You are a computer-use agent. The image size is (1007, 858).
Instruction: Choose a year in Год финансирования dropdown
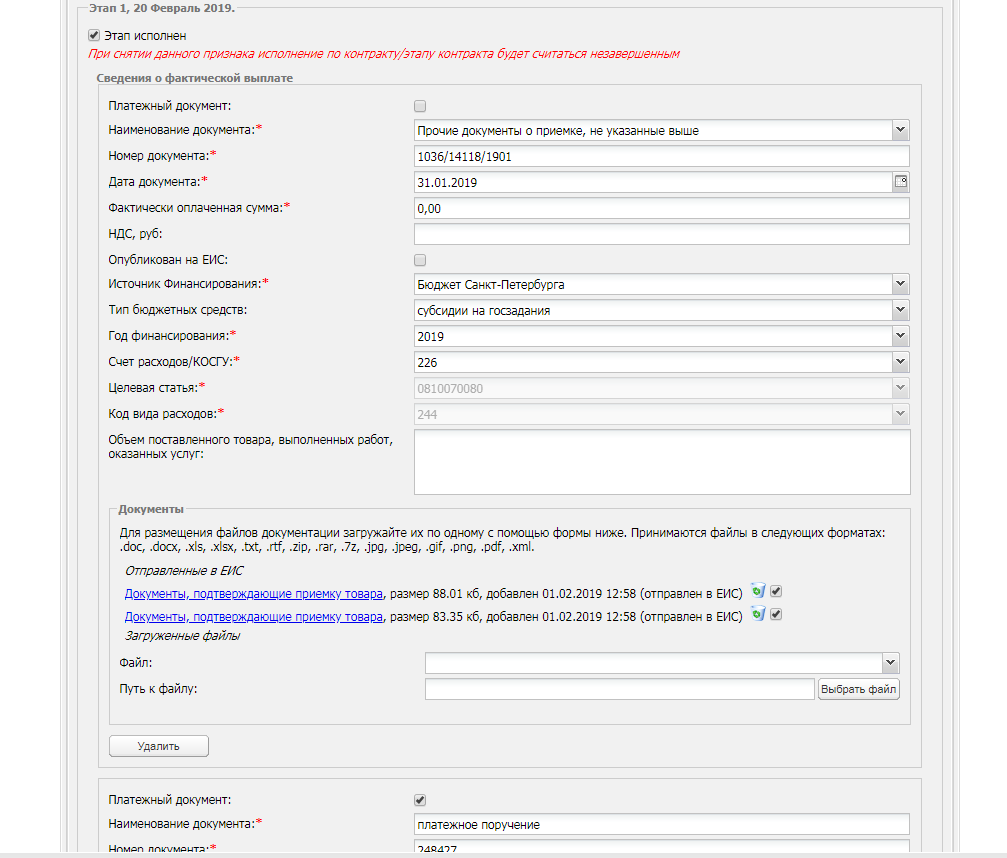pos(900,337)
